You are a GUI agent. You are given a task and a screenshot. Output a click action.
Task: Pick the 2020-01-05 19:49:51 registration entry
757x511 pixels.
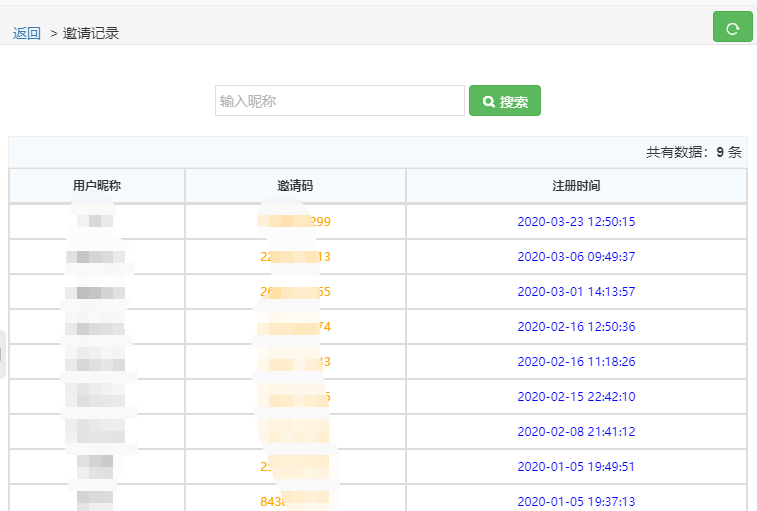[x=576, y=467]
